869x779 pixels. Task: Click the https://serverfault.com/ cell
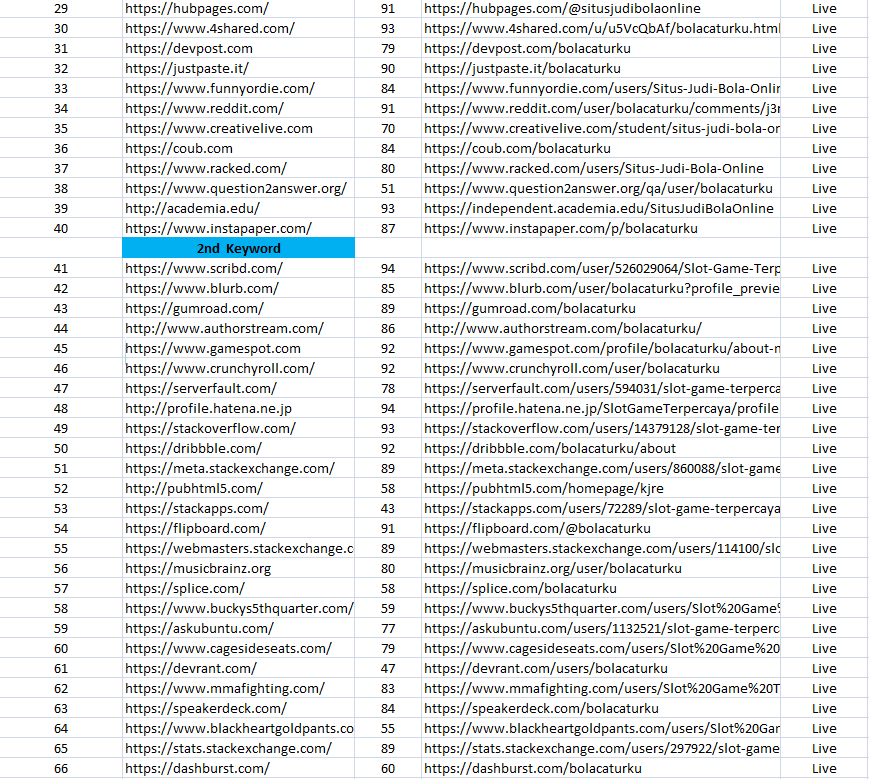238,388
